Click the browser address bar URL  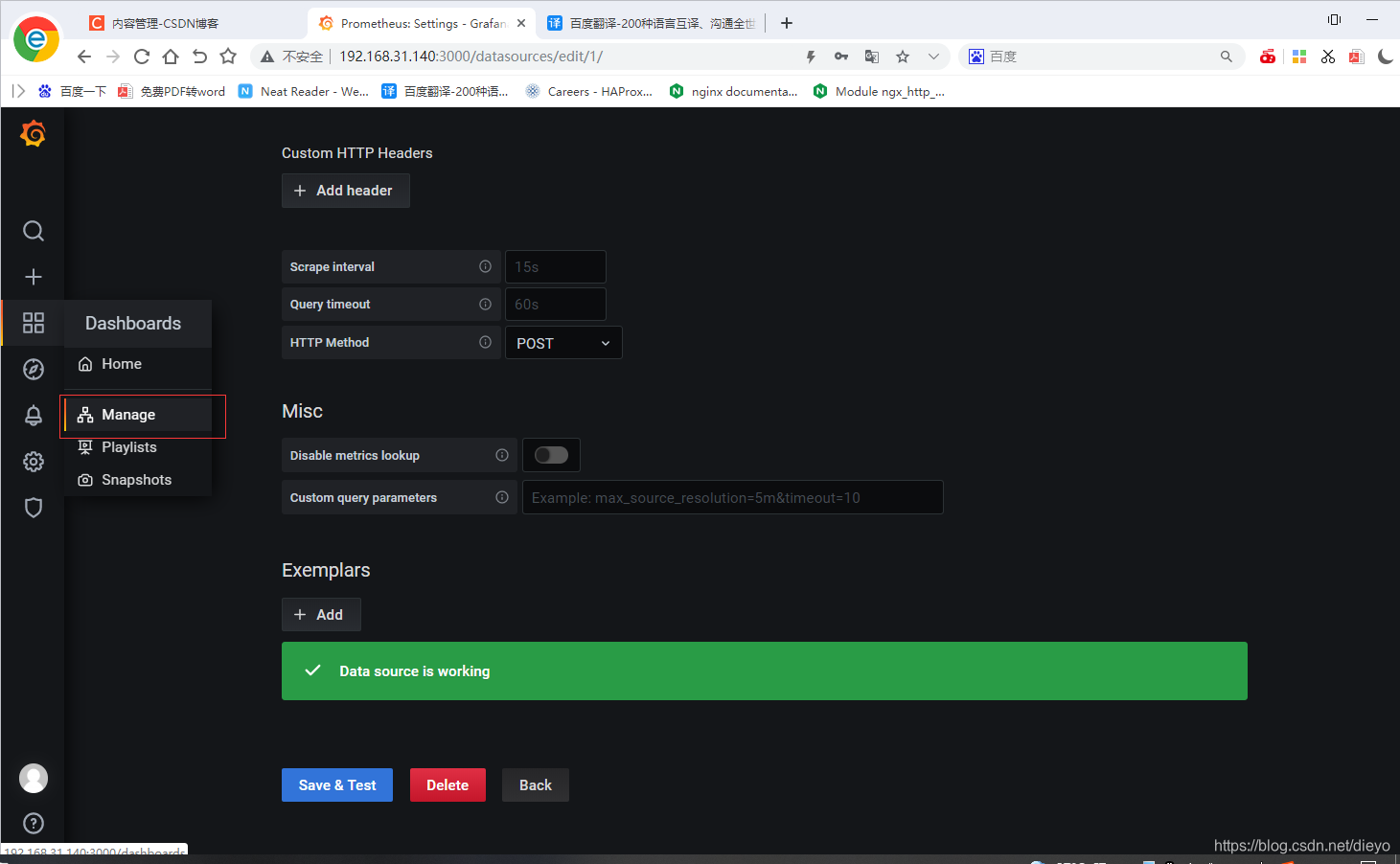click(x=470, y=57)
